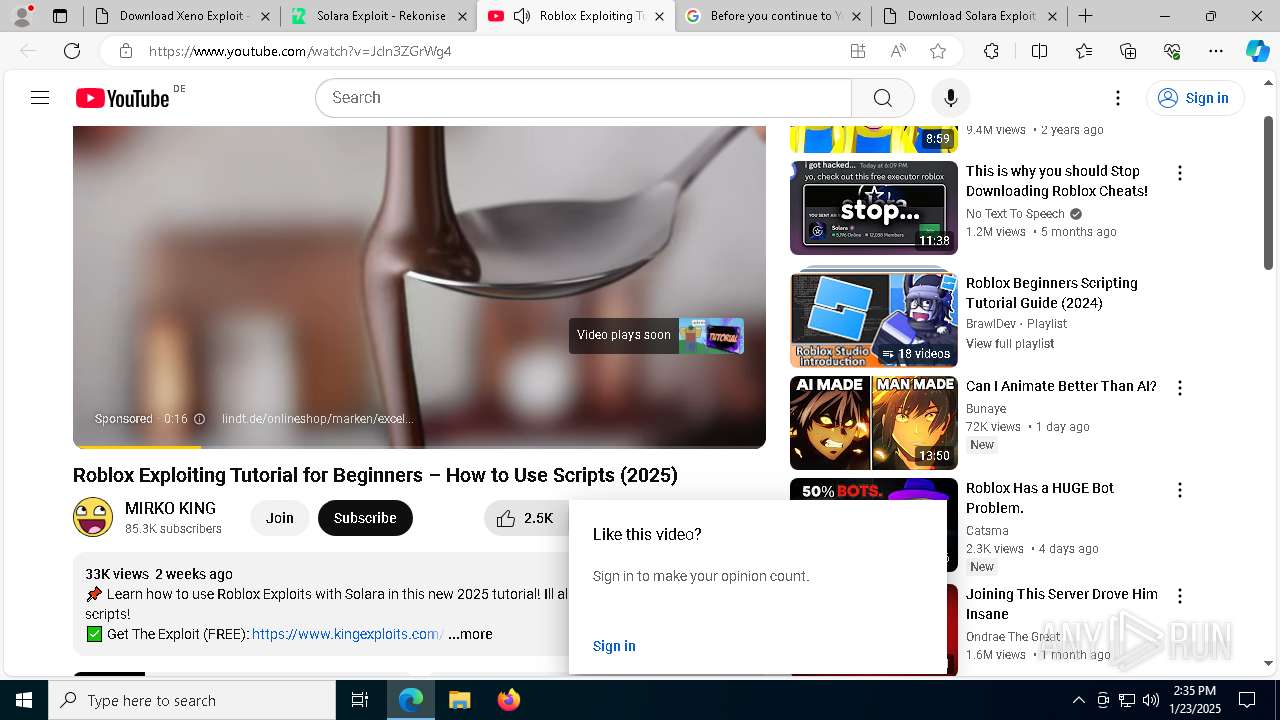Screen dimensions: 1280x720
Task: Open the Edge extensions puzzle icon
Action: pyautogui.click(x=991, y=51)
